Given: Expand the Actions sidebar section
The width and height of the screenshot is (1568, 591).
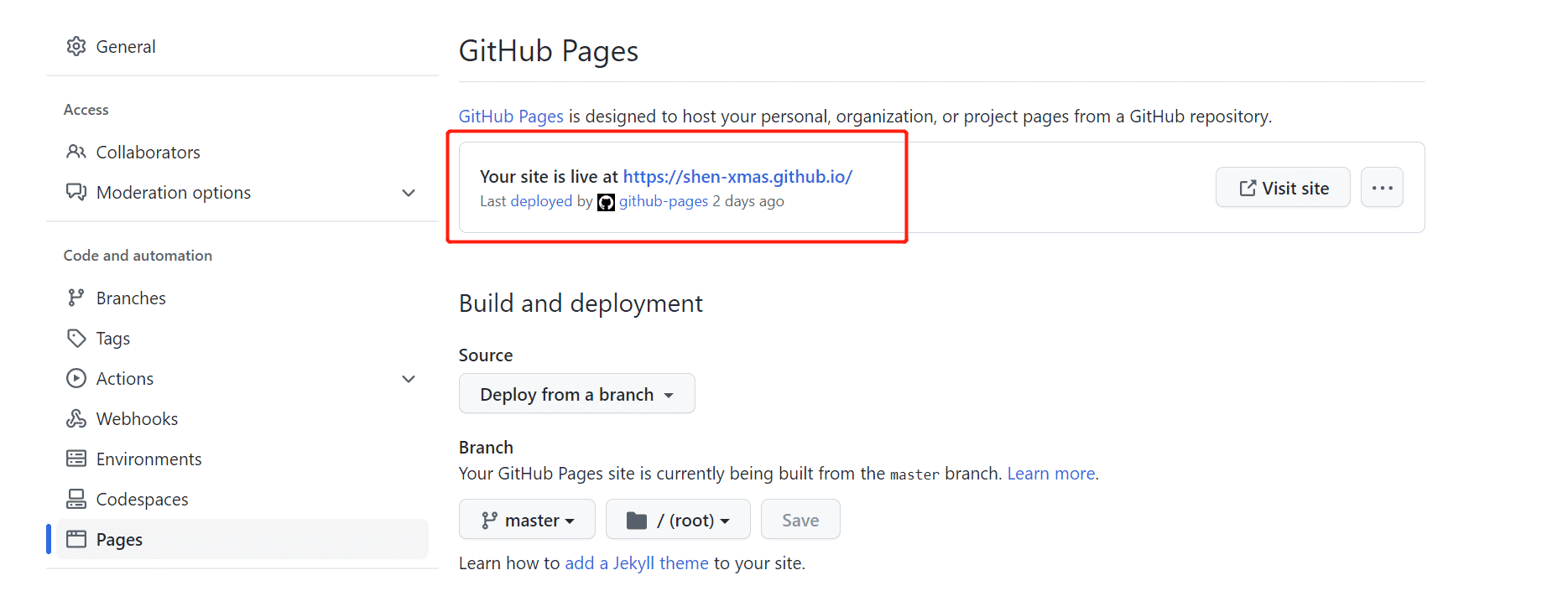Looking at the screenshot, I should point(409,379).
